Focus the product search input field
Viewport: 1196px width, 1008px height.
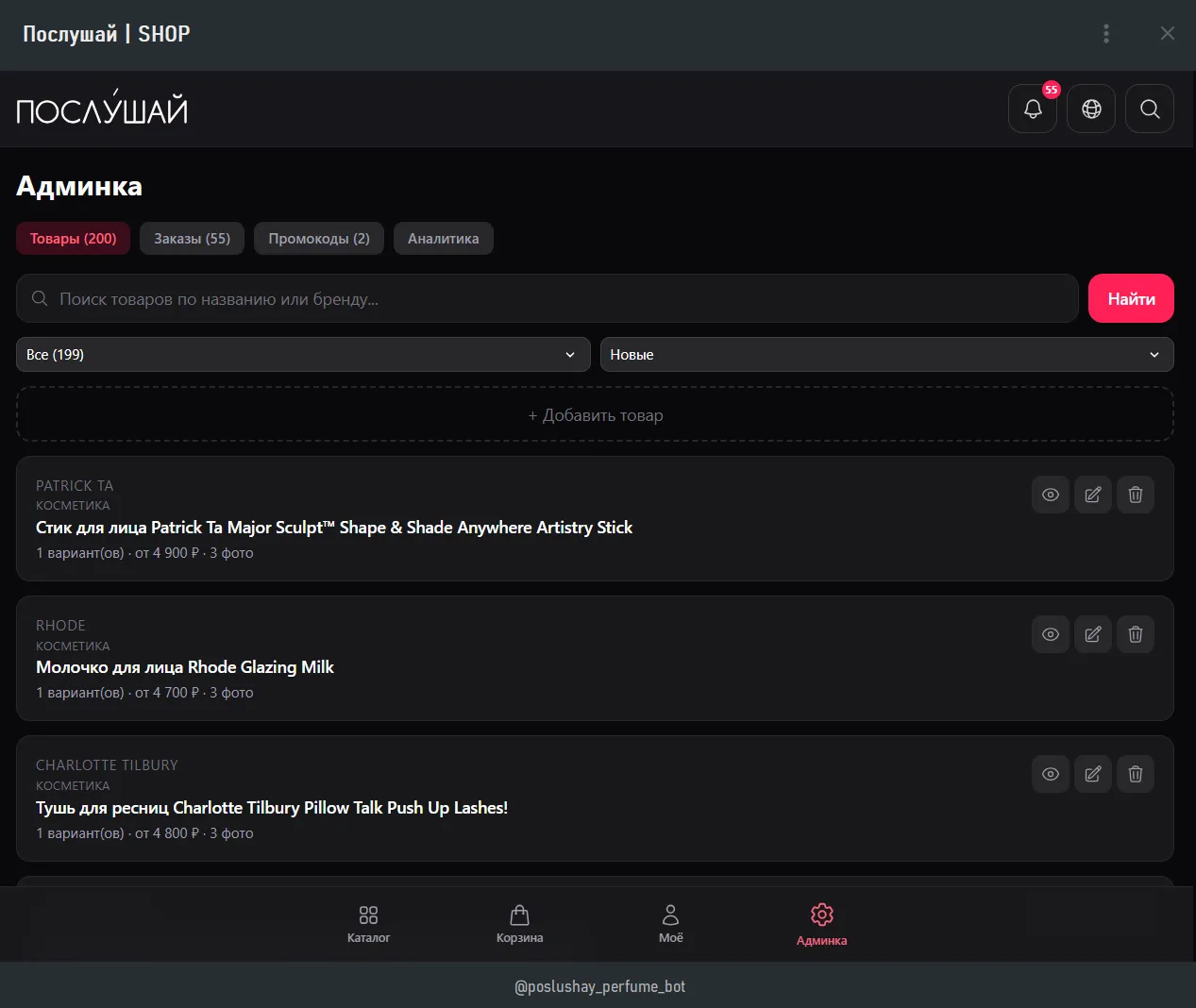(547, 298)
